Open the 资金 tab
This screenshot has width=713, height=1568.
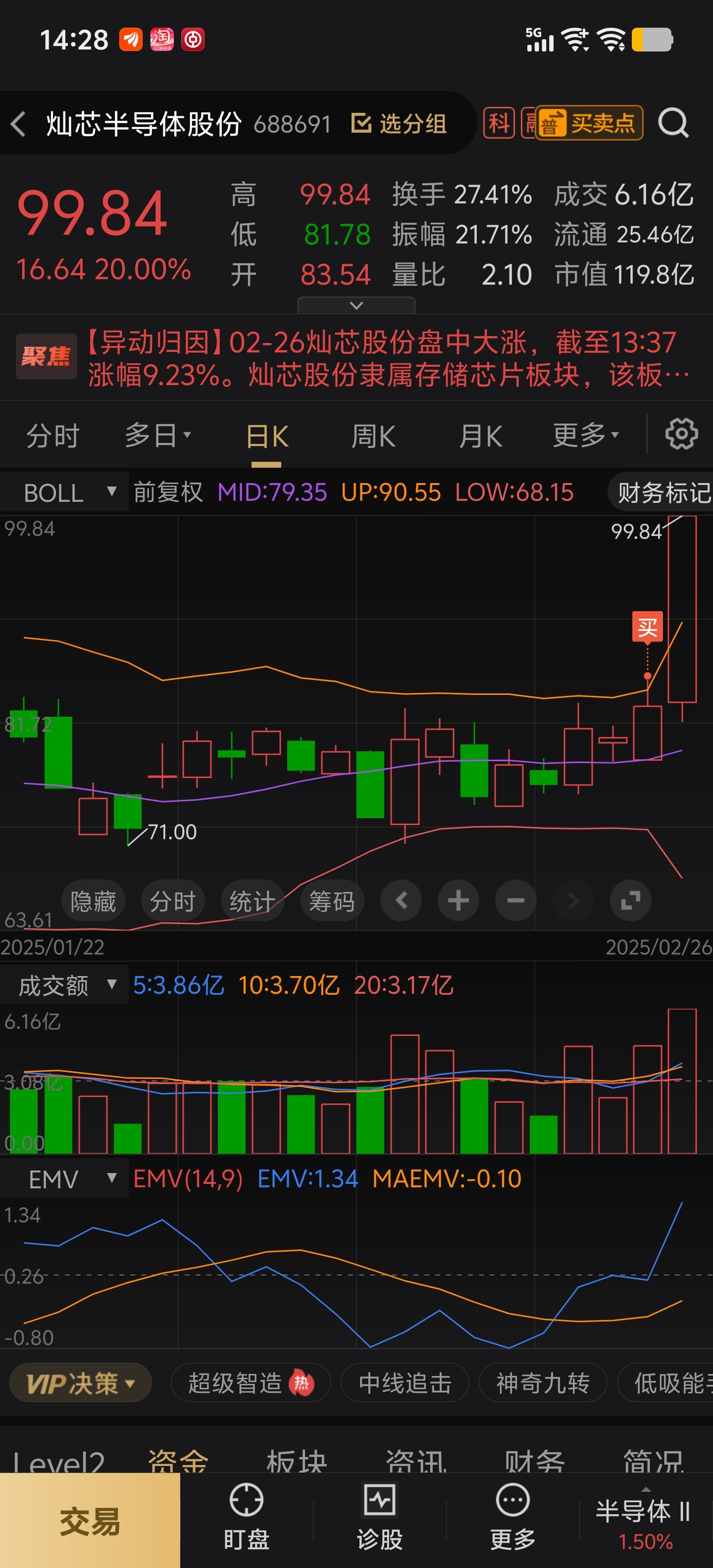click(x=178, y=1461)
